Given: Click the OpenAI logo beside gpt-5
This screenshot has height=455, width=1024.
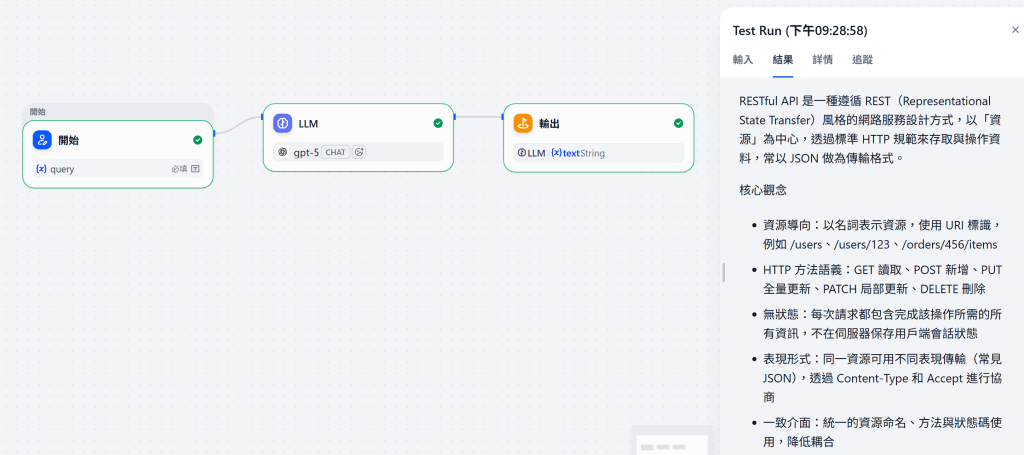Looking at the screenshot, I should (x=283, y=152).
